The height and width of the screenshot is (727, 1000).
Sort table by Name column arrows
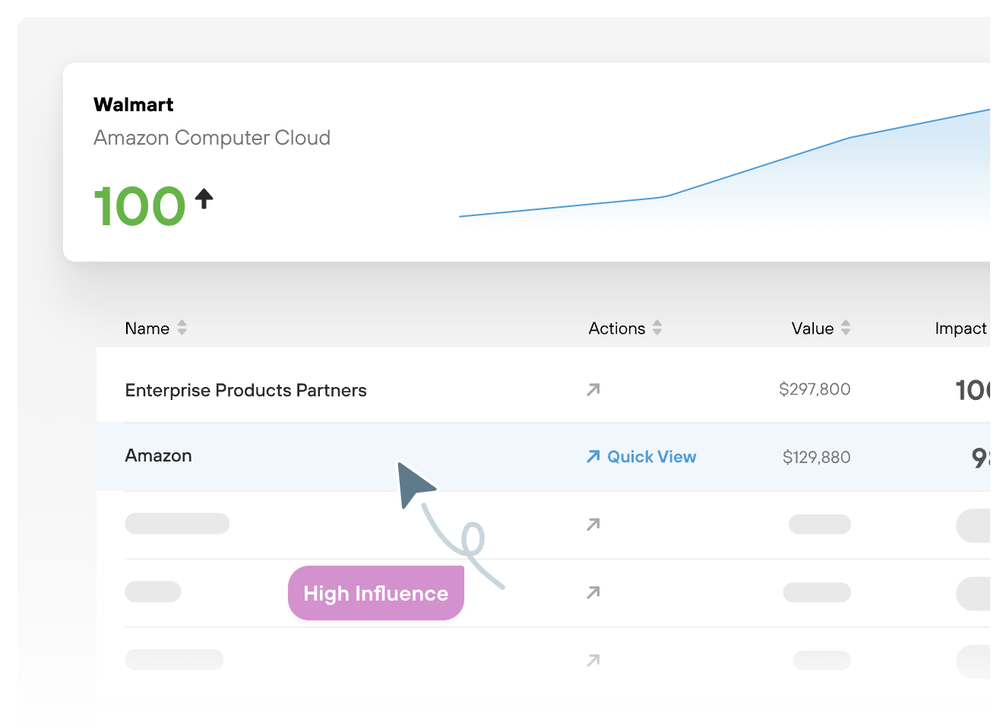click(x=182, y=328)
